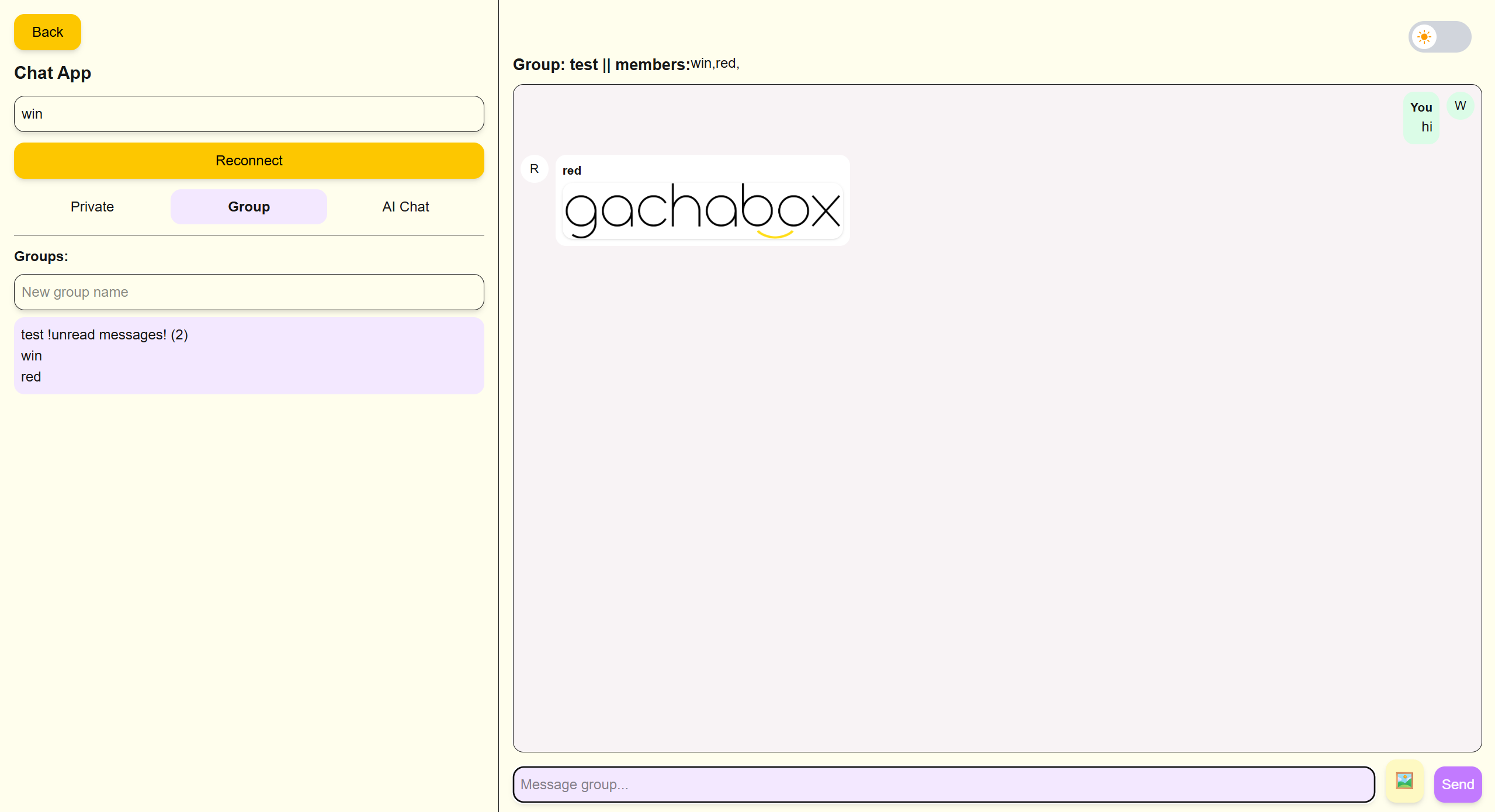Image resolution: width=1495 pixels, height=812 pixels.
Task: Click member red in test group
Action: 31,377
